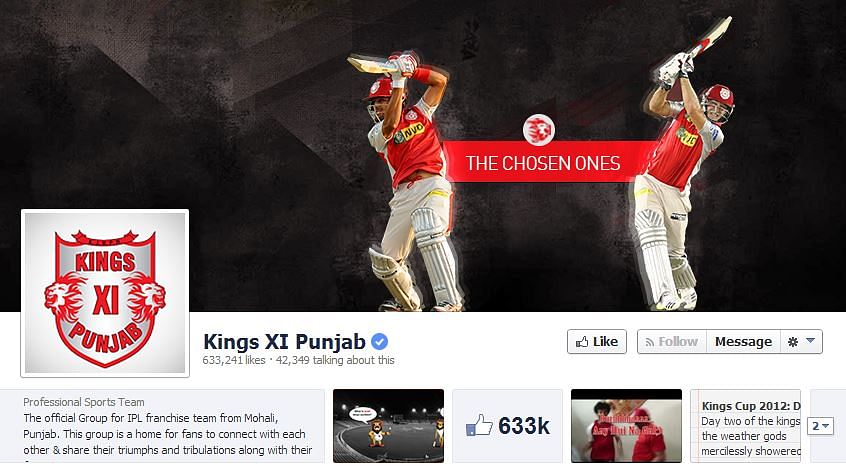Open the gear settings dropdown
The height and width of the screenshot is (466, 846).
coord(801,341)
